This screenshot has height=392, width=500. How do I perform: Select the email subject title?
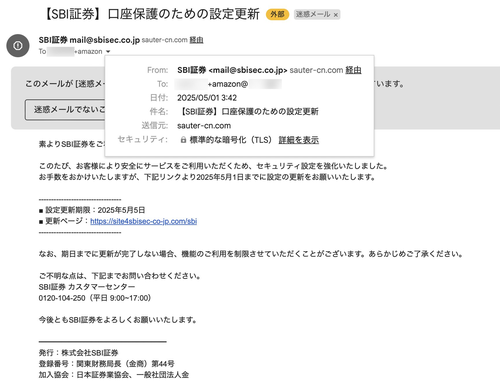(151, 14)
